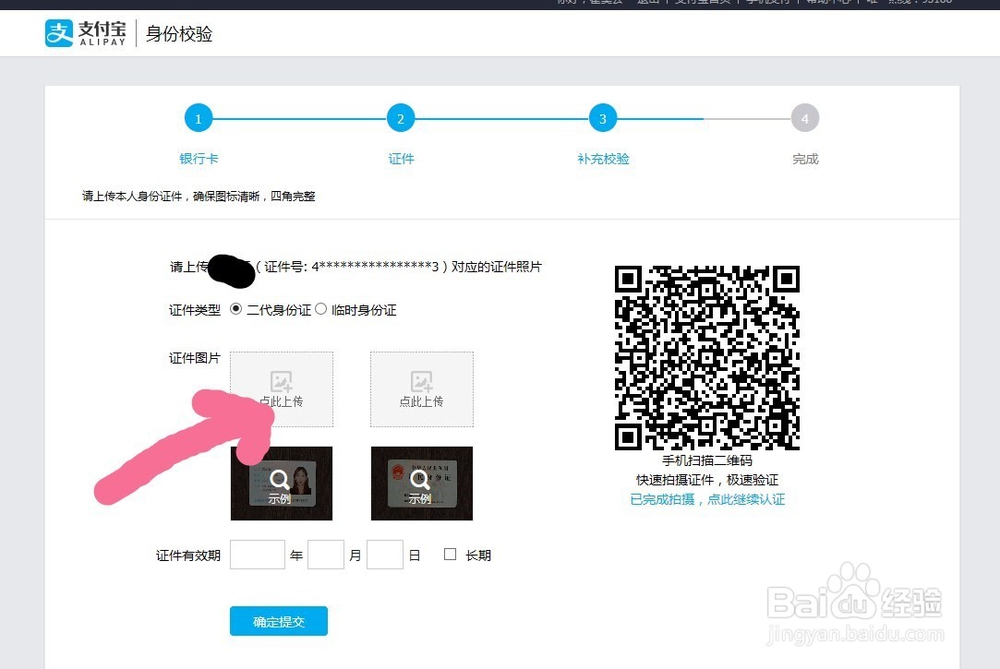Screen dimensions: 1000x669
Task: Click step circle 3 for 补充校验
Action: coord(603,118)
